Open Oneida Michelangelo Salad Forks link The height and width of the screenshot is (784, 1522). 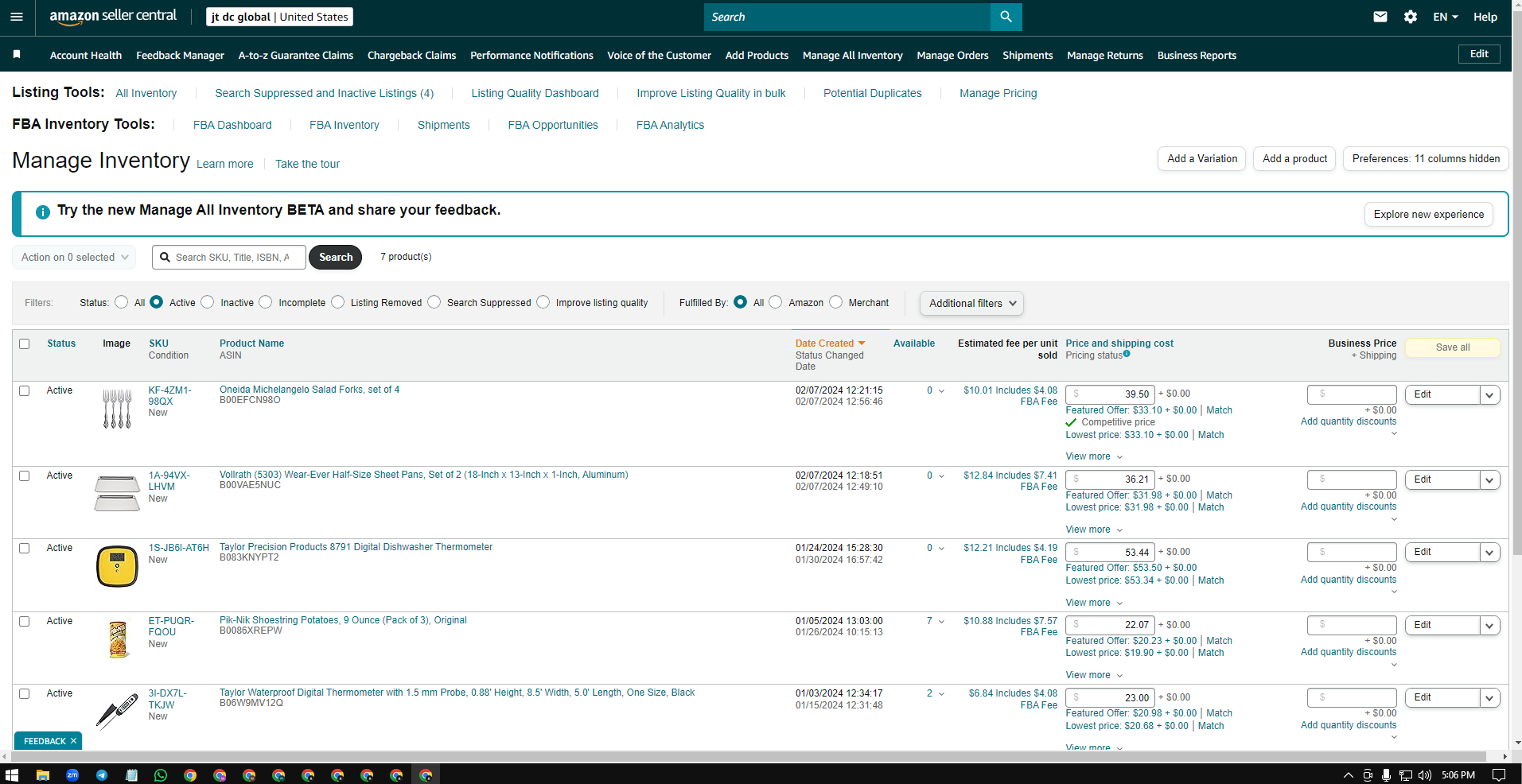(309, 390)
